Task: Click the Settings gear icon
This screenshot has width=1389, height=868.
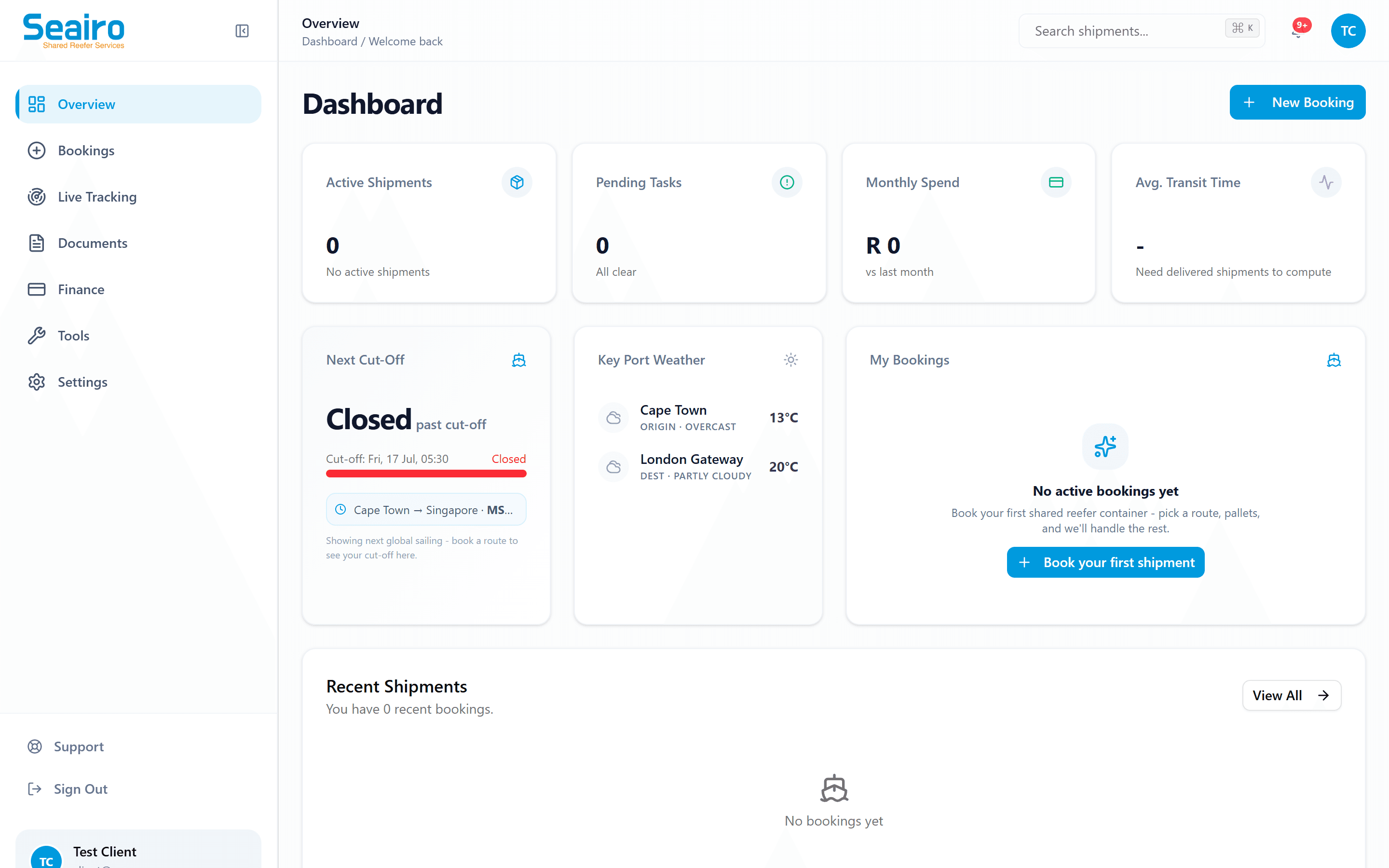Action: [37, 382]
